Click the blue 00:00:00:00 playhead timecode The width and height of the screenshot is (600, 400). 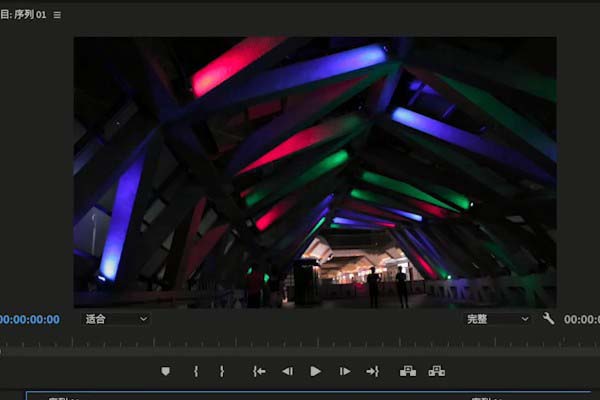[30, 320]
